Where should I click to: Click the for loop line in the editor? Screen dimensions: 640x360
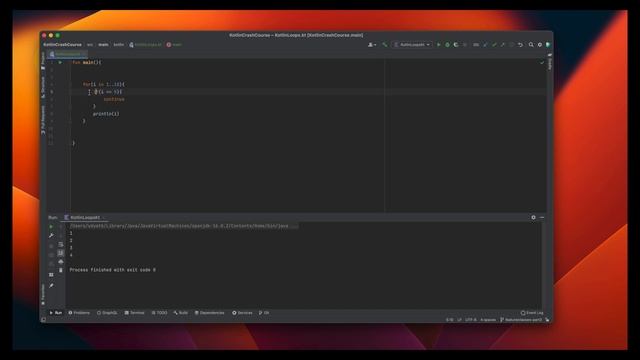(x=104, y=84)
